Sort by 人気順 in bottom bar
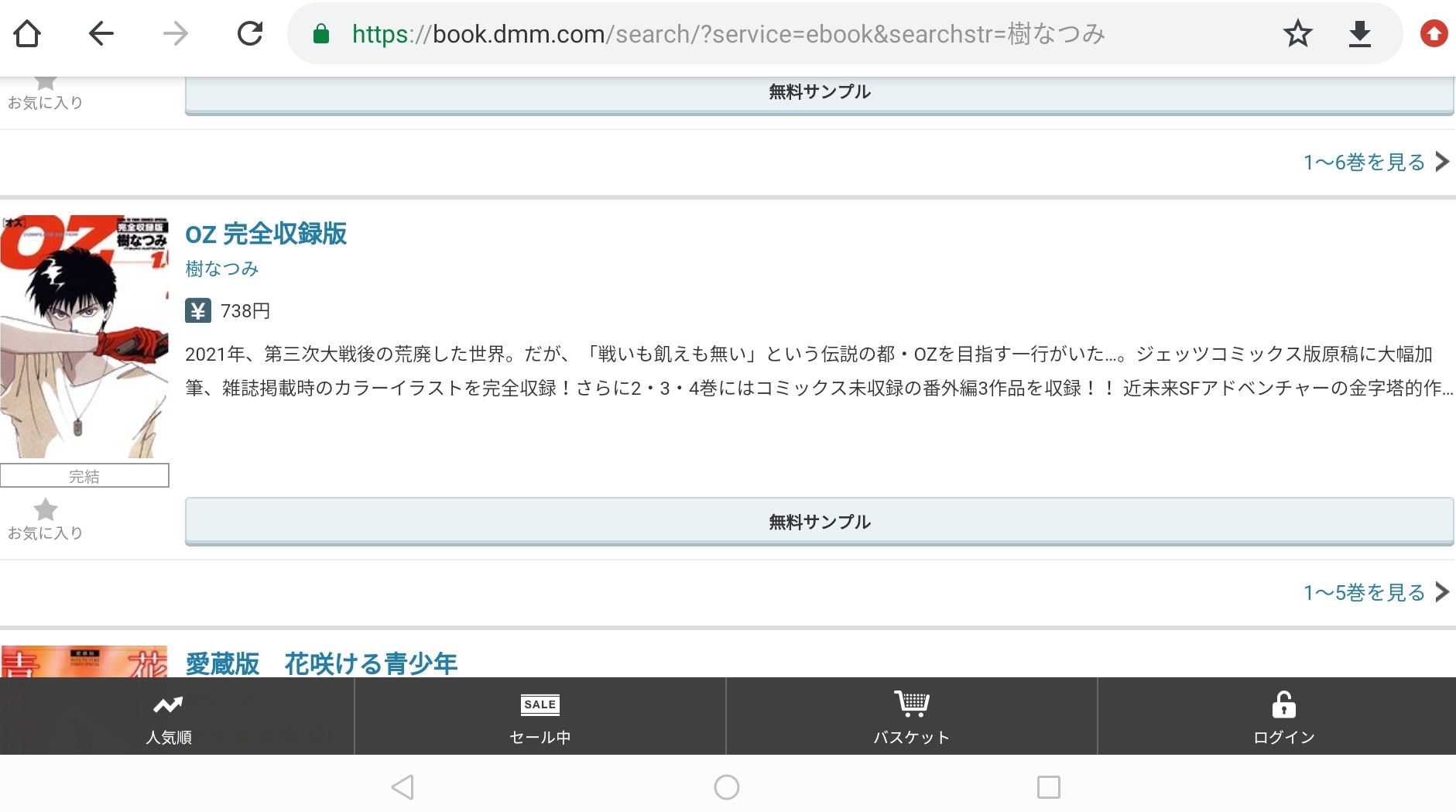 tap(169, 717)
